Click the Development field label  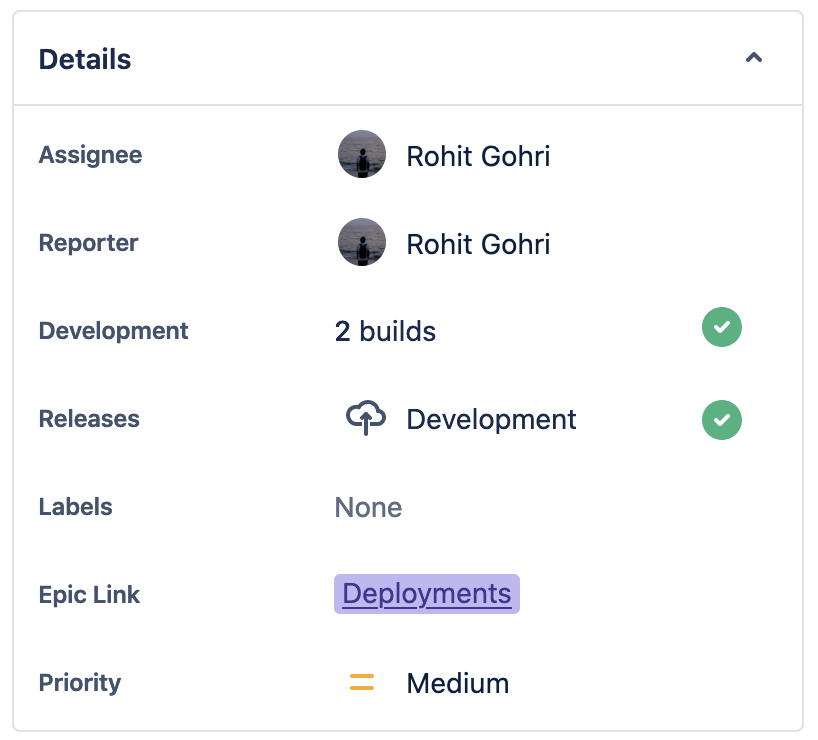pyautogui.click(x=114, y=331)
